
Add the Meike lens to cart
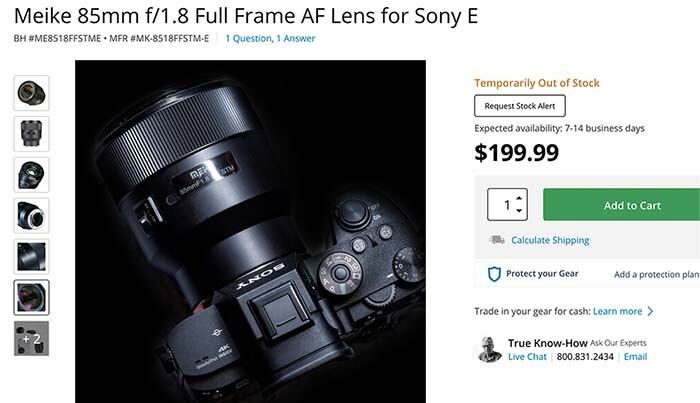pos(631,205)
